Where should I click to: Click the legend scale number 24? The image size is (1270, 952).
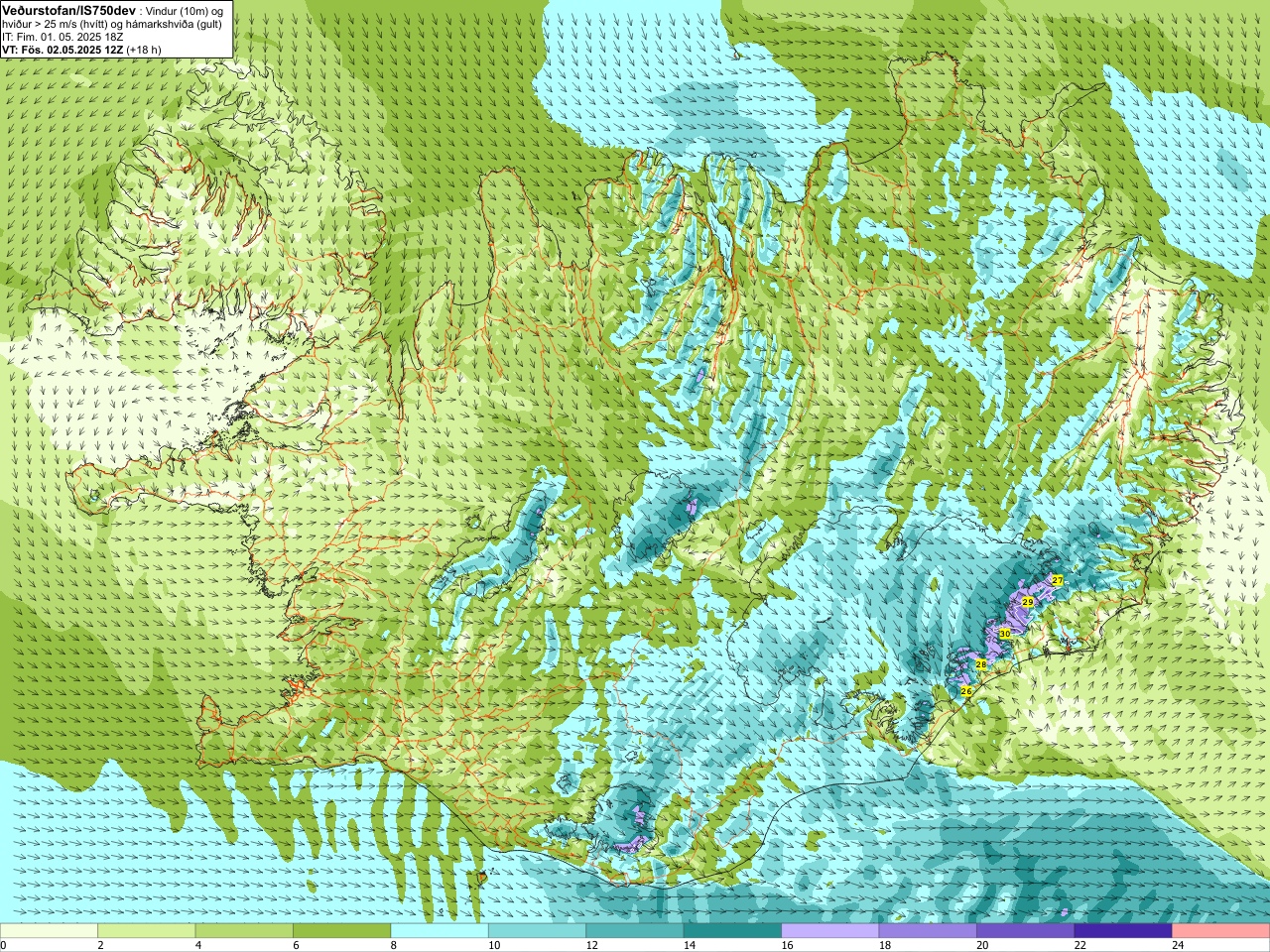point(1178,945)
